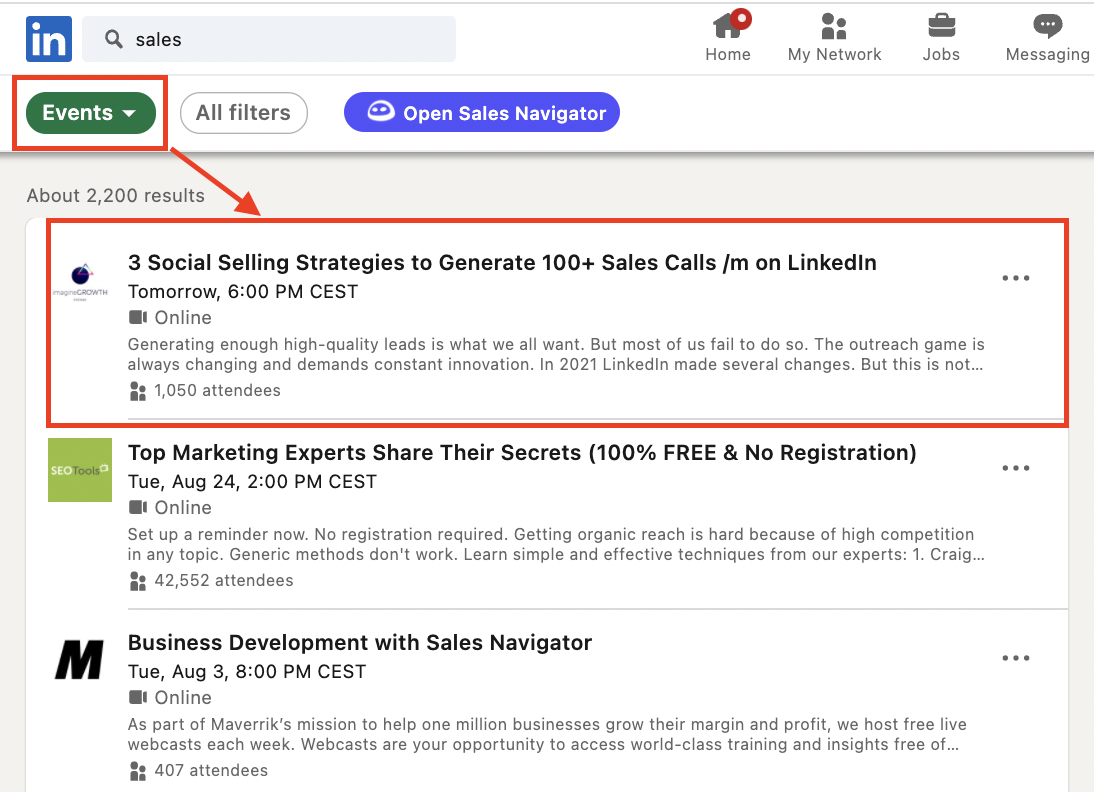Click the search magnifier icon
Image resolution: width=1094 pixels, height=792 pixels.
click(114, 39)
